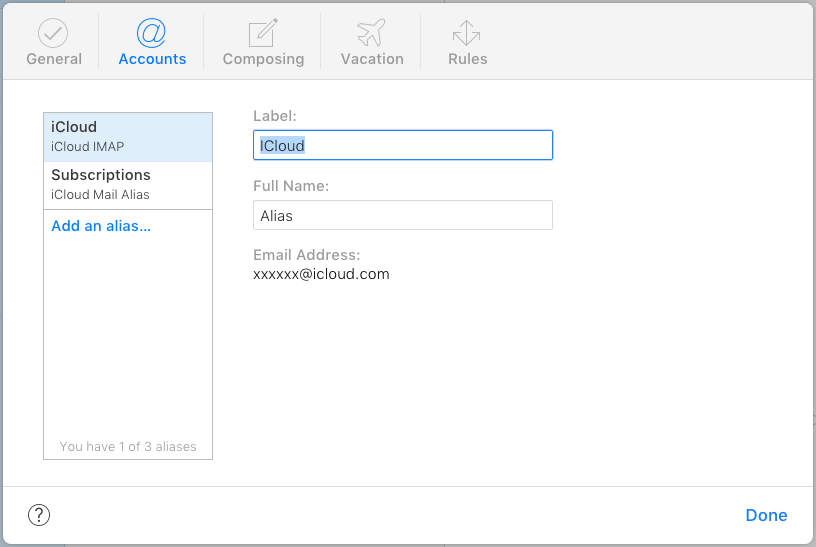Switch to the Vacation tab label
The height and width of the screenshot is (547, 816).
(372, 59)
